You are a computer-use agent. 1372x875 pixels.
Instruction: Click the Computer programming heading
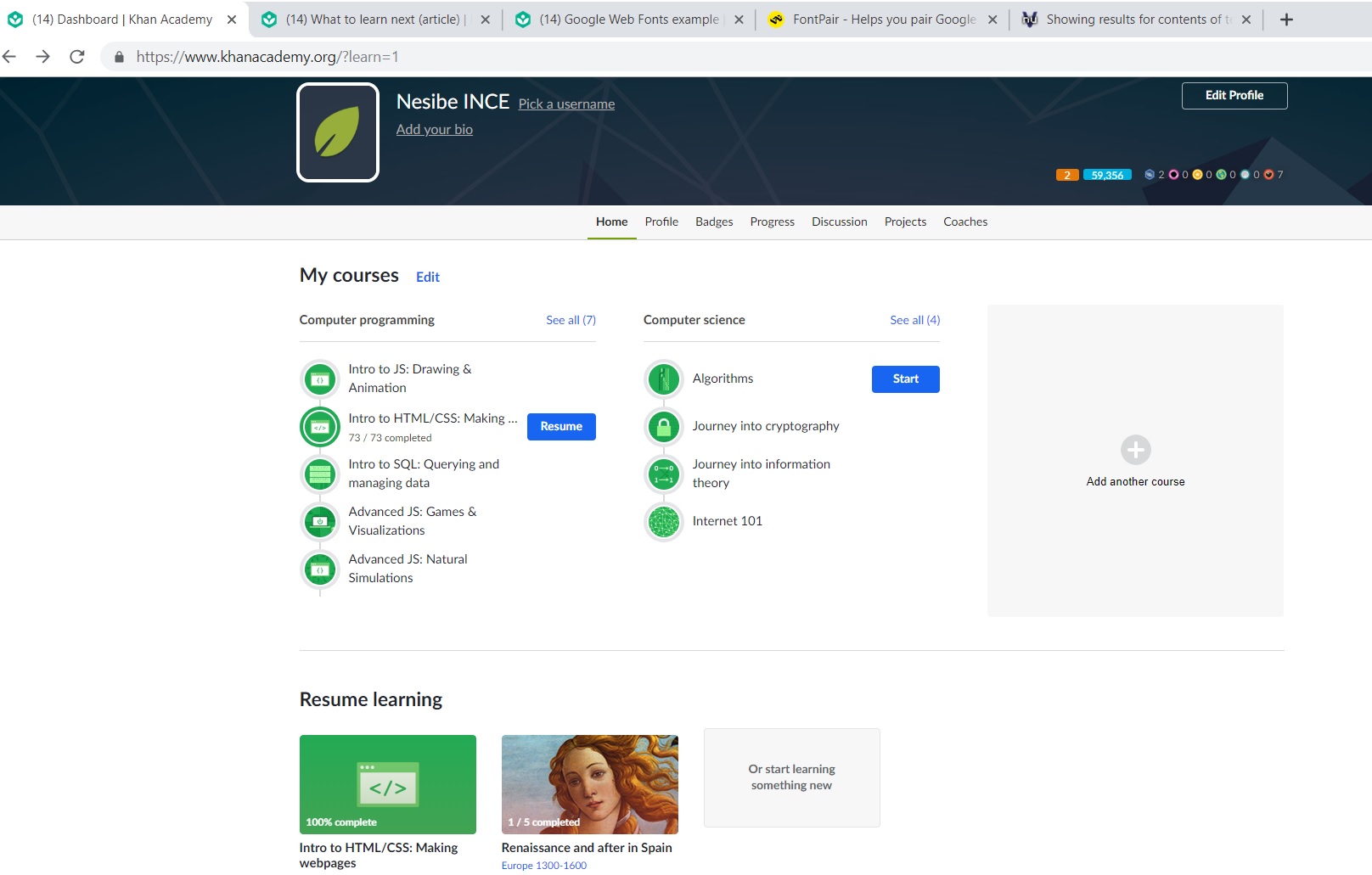tap(367, 320)
